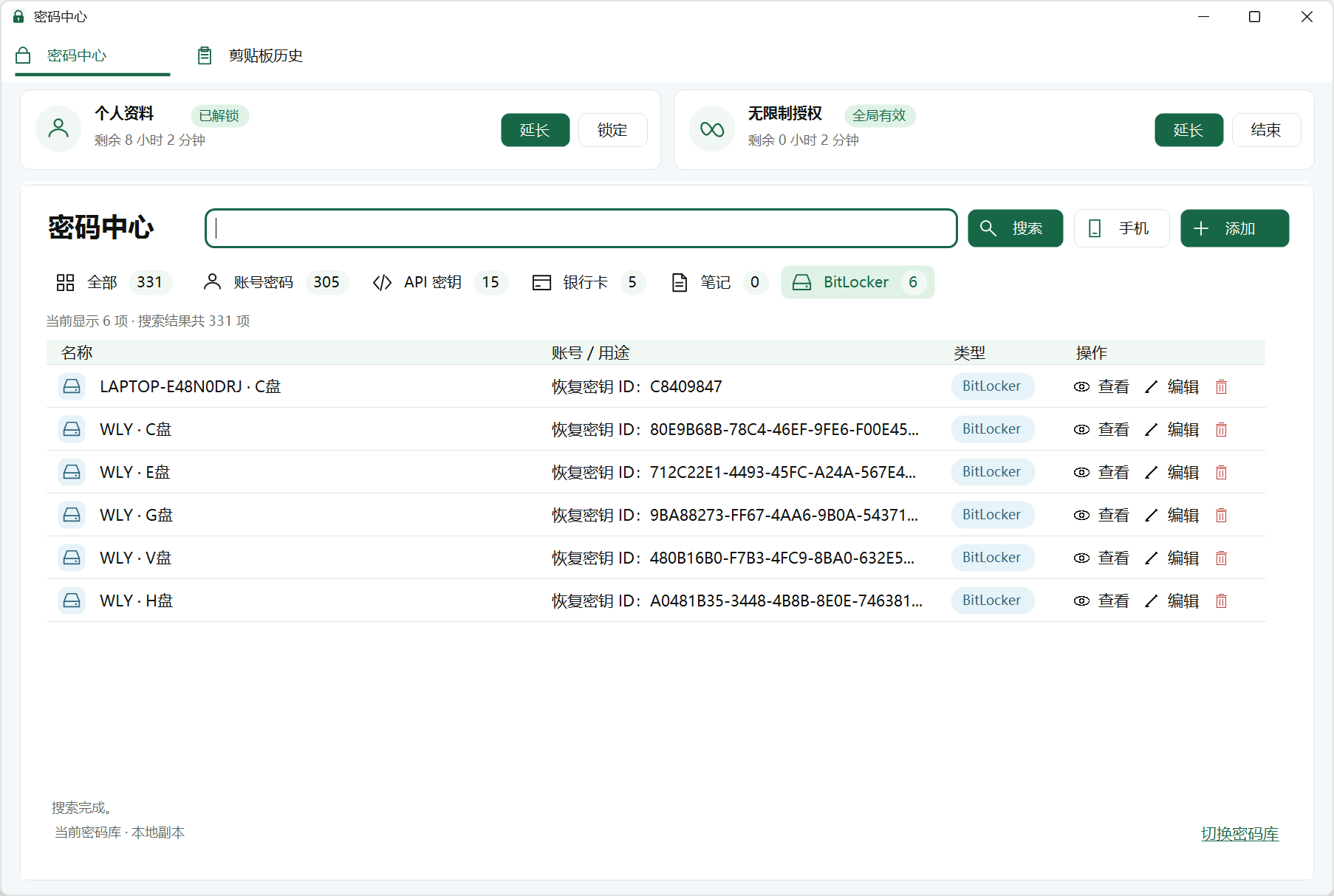Click 编辑 for WLY · C盘
The width and height of the screenshot is (1334, 896).
pos(1171,429)
